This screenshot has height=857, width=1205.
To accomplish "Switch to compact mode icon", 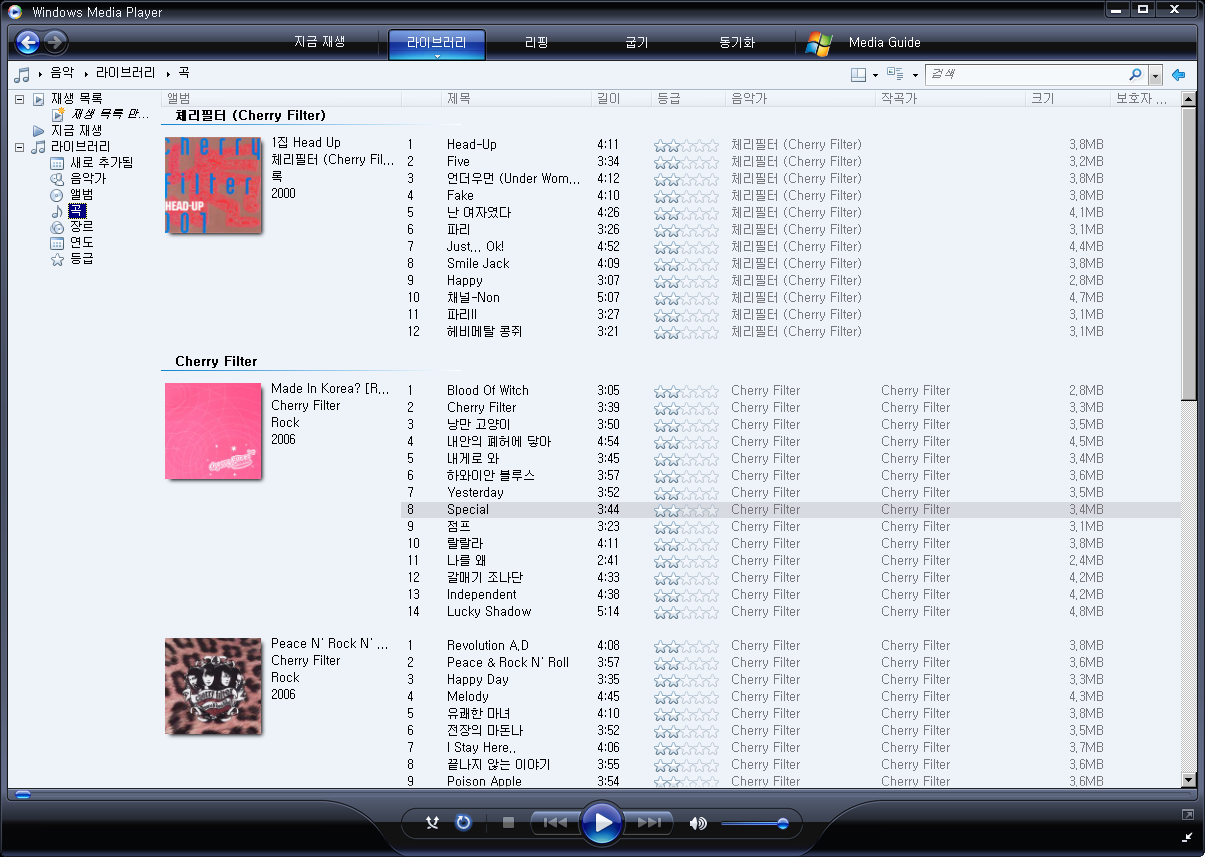I will (1187, 836).
